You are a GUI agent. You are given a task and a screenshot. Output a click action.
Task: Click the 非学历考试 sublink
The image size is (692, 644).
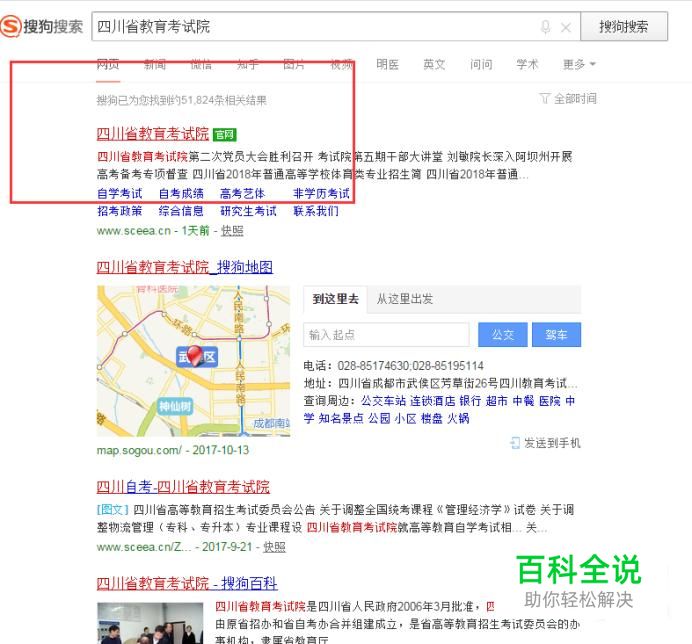(x=321, y=193)
